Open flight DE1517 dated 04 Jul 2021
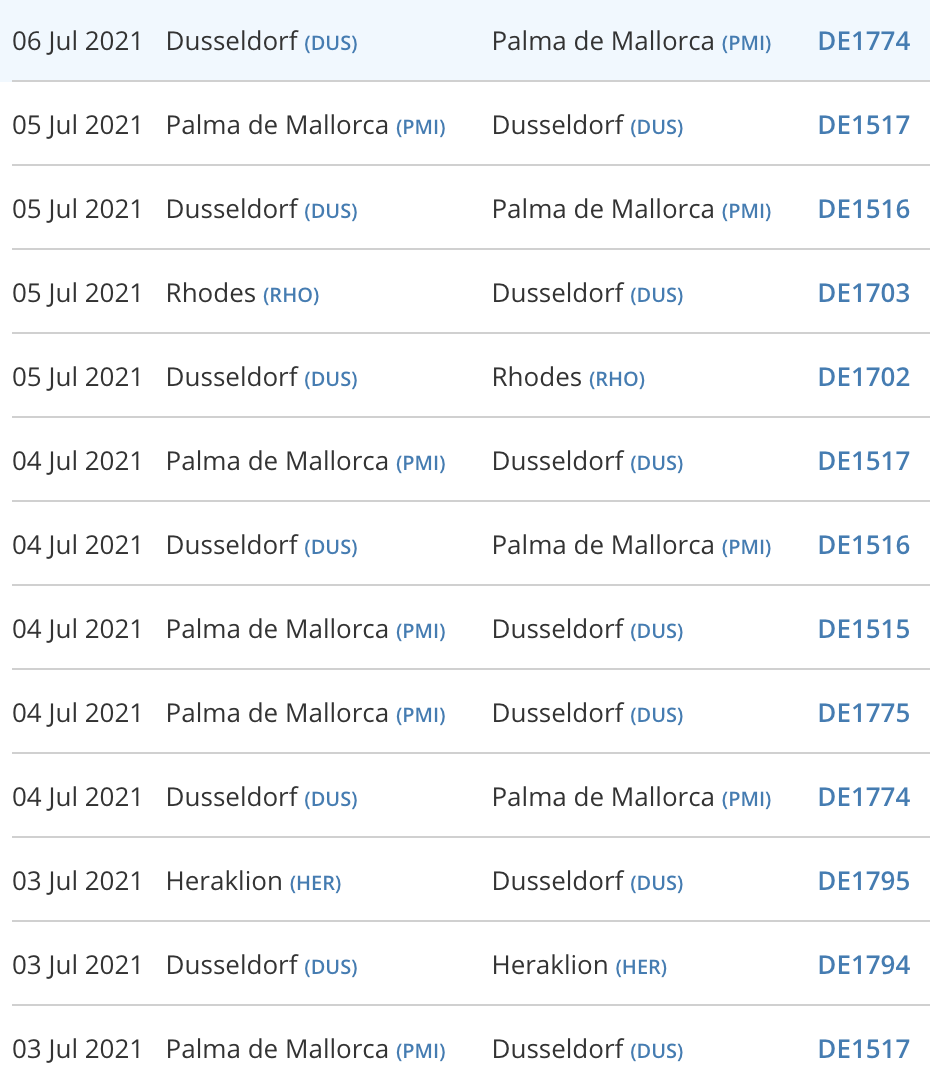Viewport: 930px width, 1082px height. pos(863,461)
